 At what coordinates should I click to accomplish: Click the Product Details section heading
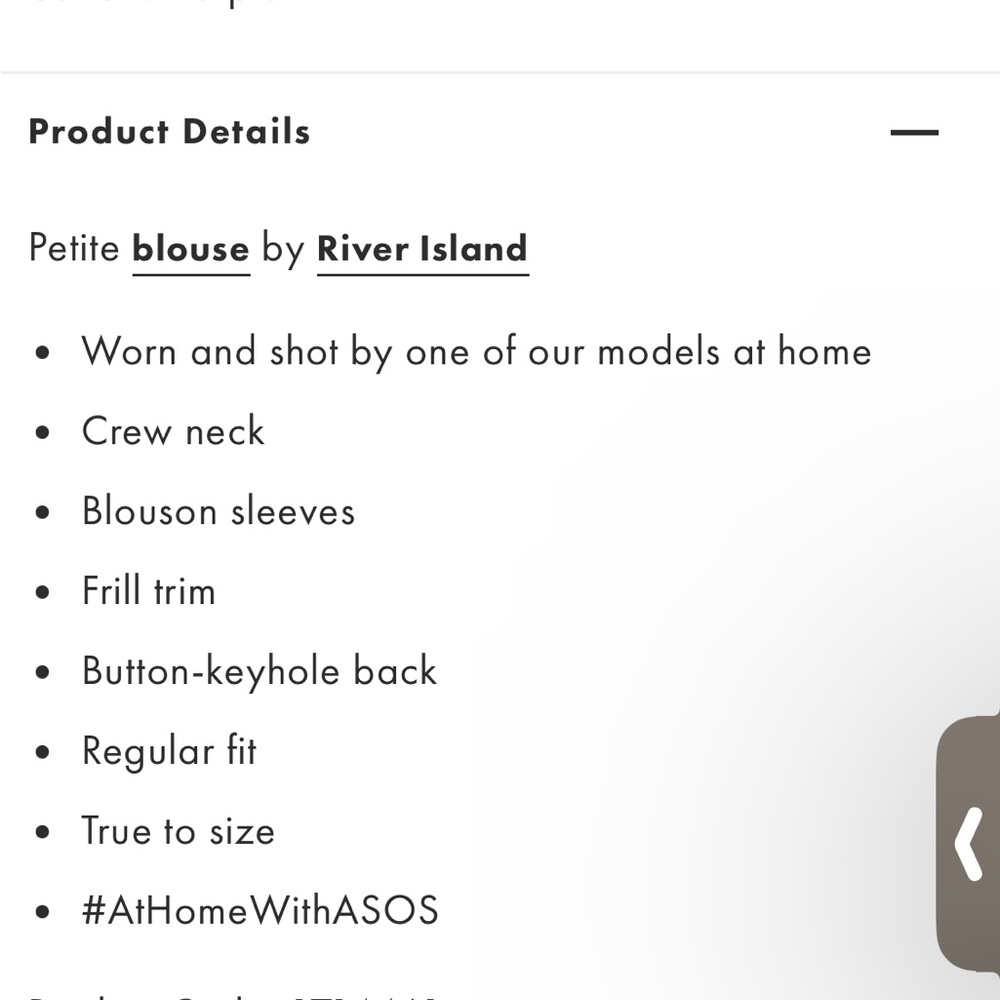click(169, 132)
